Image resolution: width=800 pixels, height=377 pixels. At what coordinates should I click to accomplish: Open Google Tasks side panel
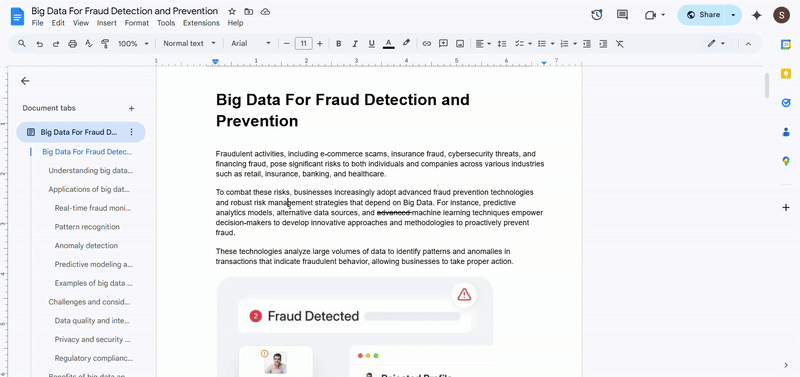click(x=786, y=103)
